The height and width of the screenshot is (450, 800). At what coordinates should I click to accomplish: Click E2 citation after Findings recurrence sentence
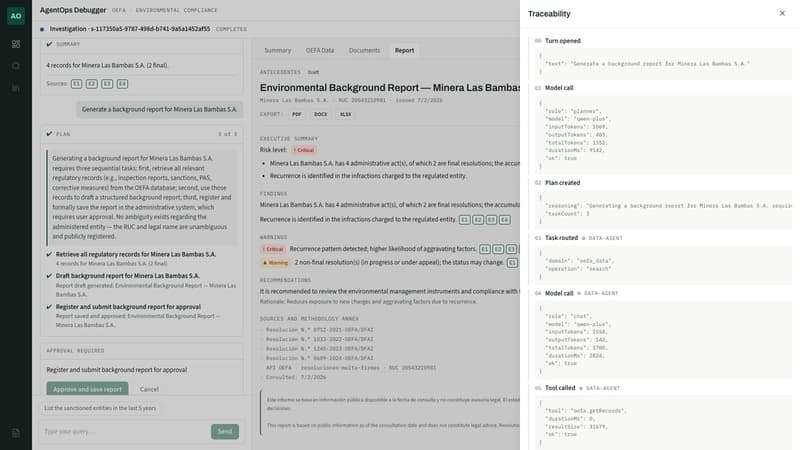(478, 220)
